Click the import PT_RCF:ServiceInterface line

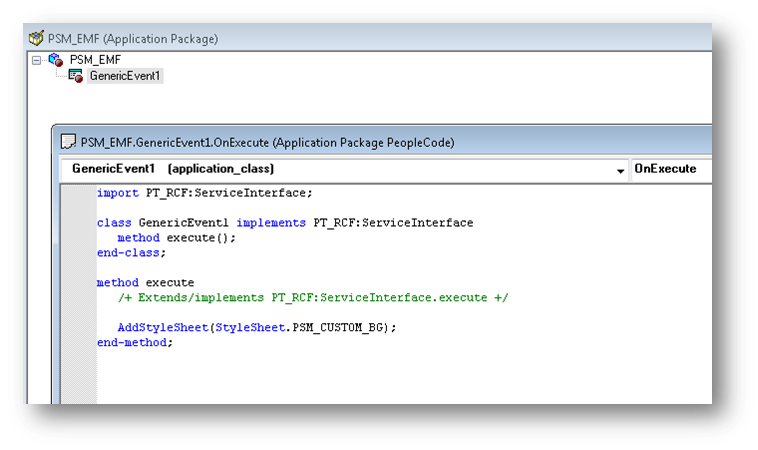click(204, 193)
